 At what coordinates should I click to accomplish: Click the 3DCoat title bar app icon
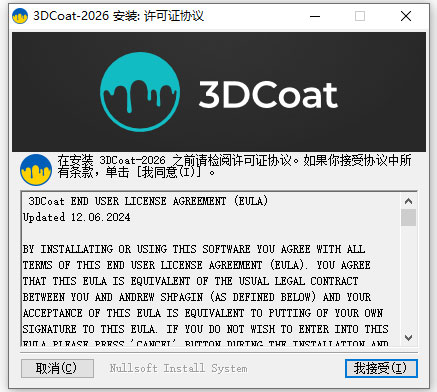[20, 16]
